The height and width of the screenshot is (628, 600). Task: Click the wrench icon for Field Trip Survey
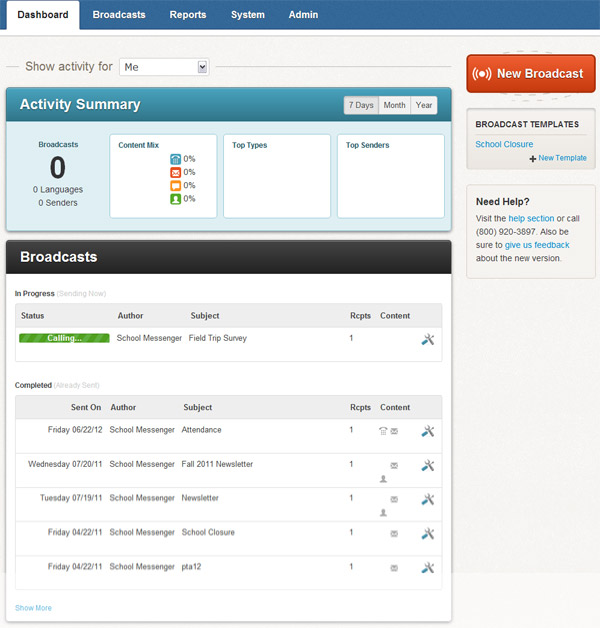point(428,339)
